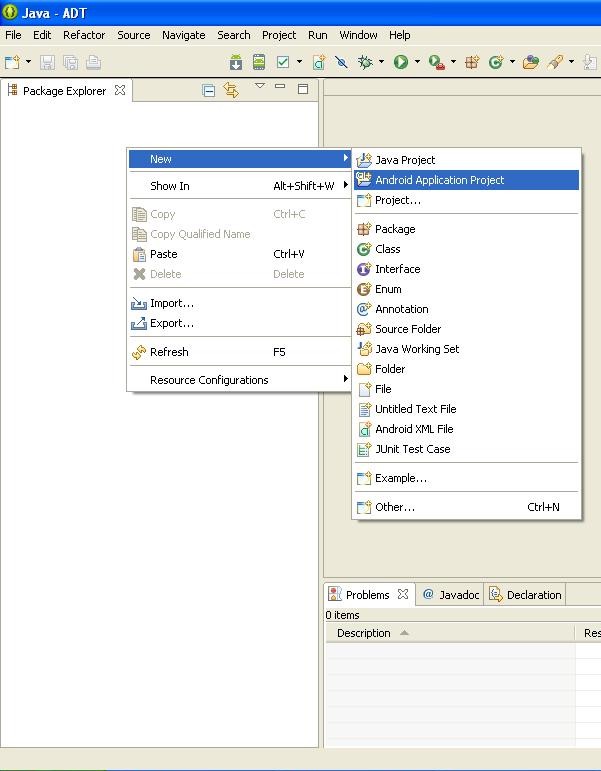This screenshot has width=601, height=771.
Task: Open the New wizard dropdown arrow
Action: 28,62
